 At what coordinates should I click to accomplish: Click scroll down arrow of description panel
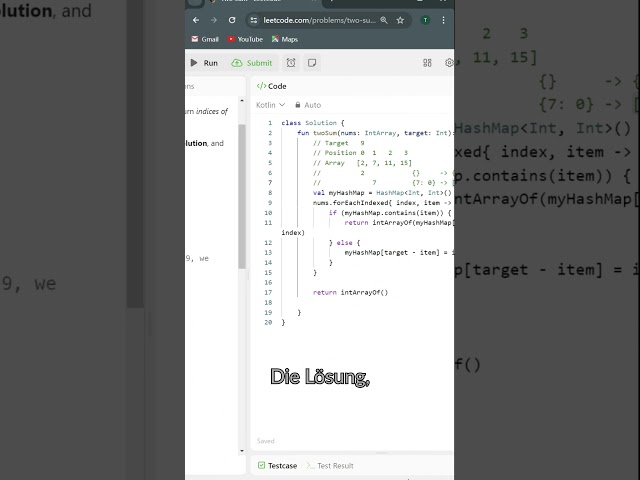tap(242, 451)
